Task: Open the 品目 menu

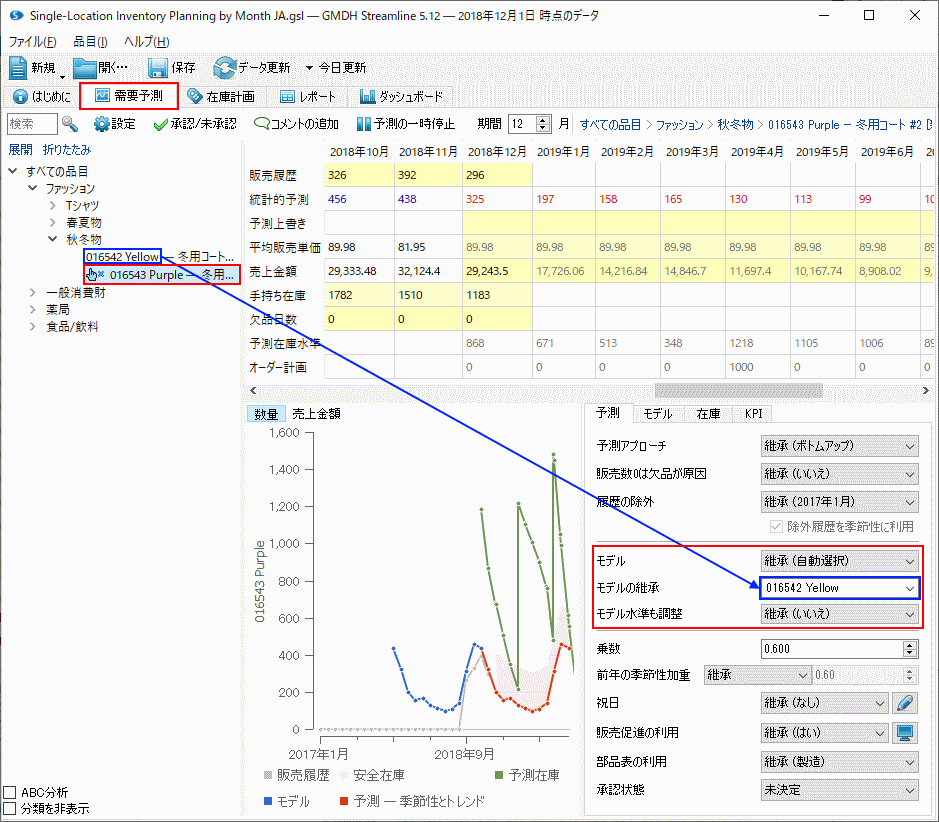Action: [x=90, y=42]
